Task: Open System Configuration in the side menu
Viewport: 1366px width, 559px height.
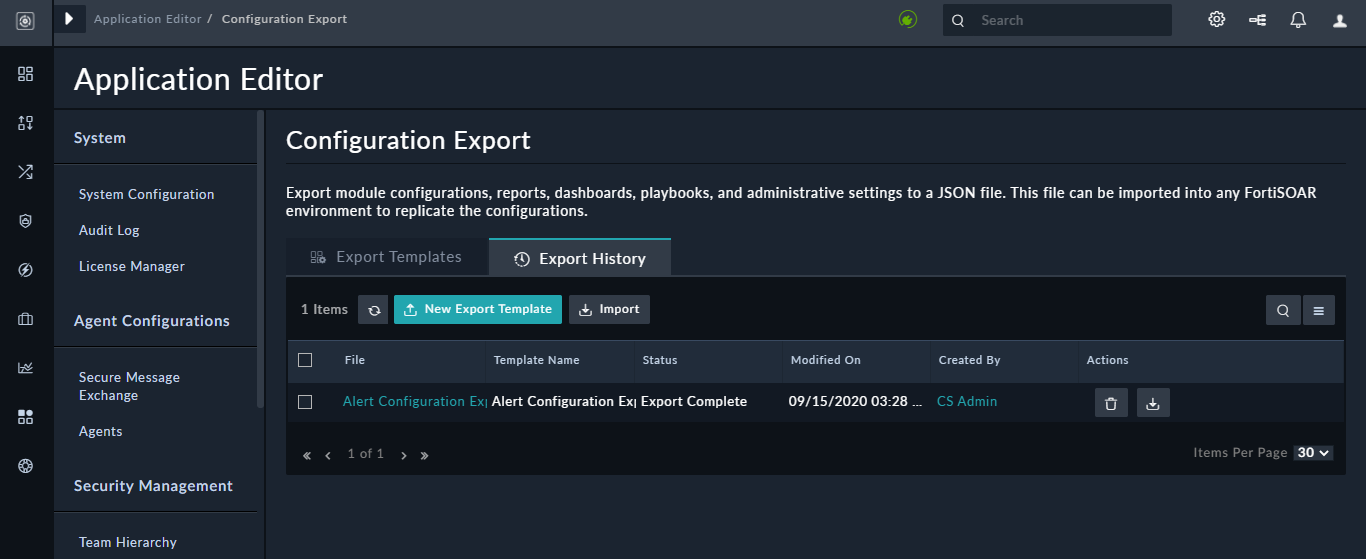Action: tap(147, 194)
